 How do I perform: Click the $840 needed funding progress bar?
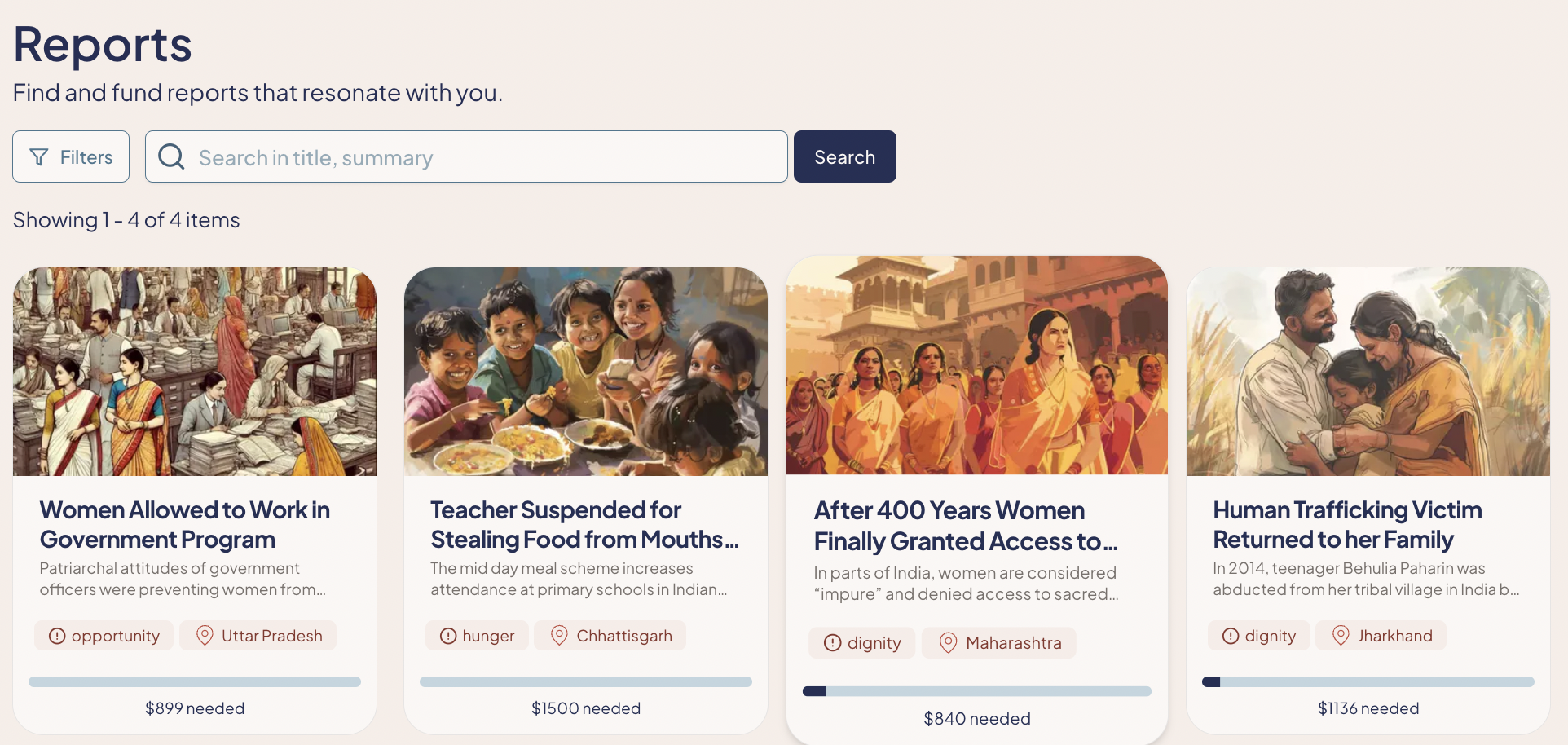click(x=977, y=691)
